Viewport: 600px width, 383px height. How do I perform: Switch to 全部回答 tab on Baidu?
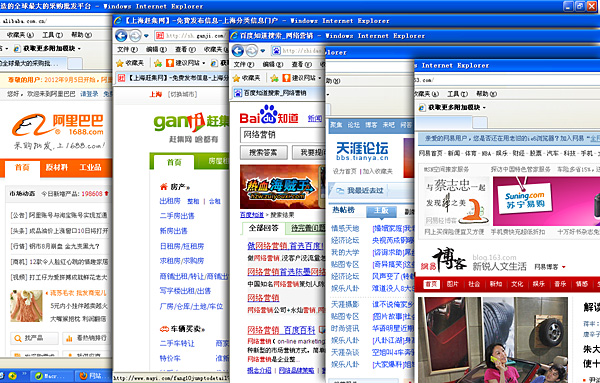(263, 228)
